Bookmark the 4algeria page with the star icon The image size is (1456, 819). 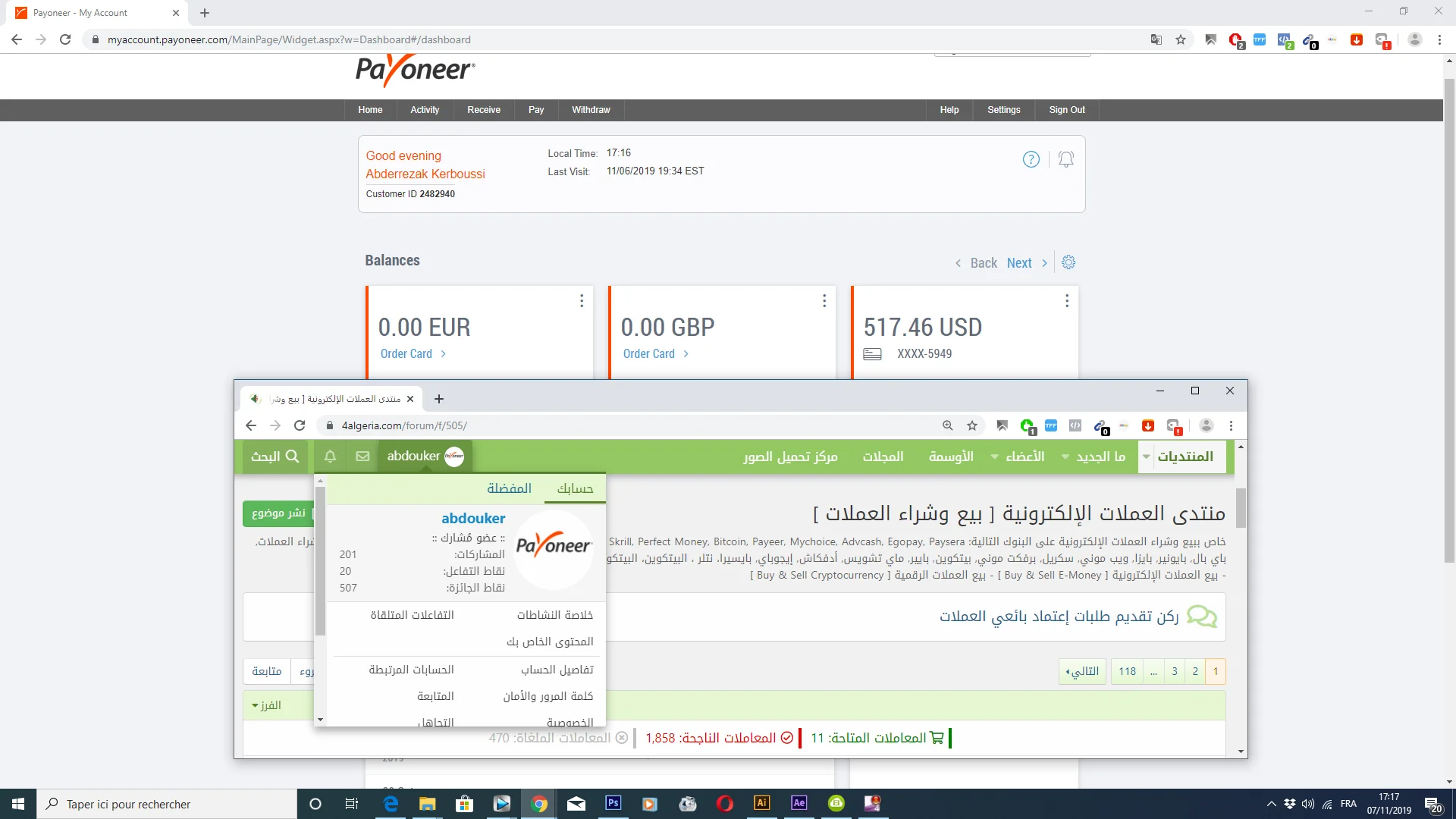coord(972,425)
